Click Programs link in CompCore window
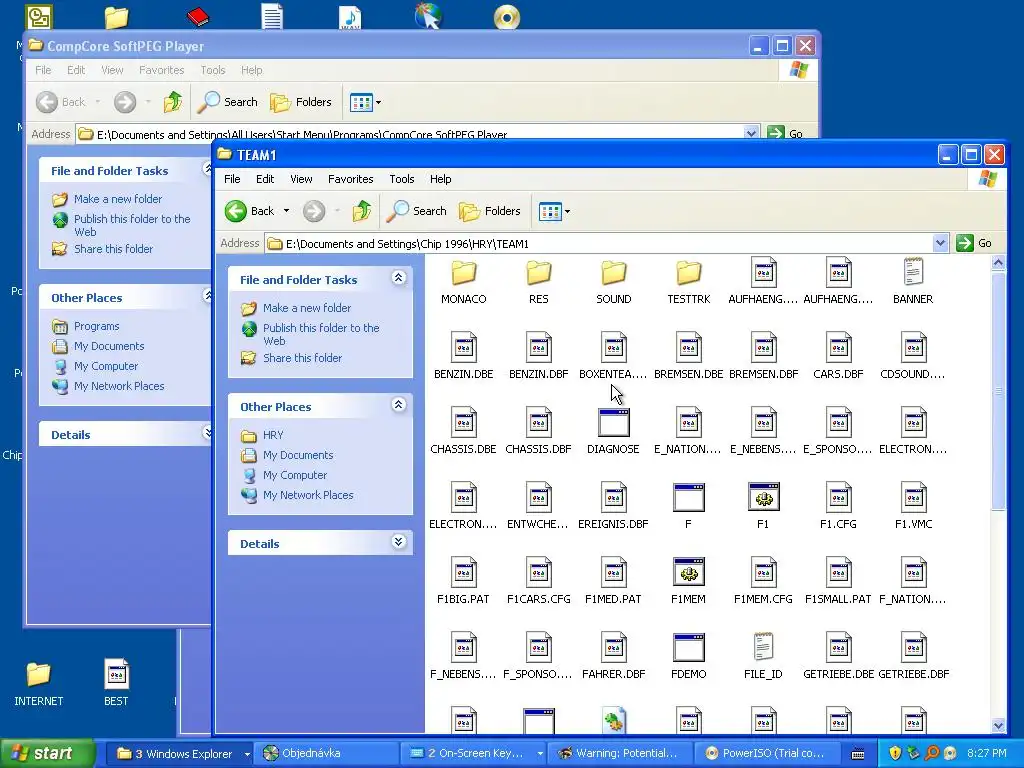Viewport: 1024px width, 768px height. tap(97, 326)
